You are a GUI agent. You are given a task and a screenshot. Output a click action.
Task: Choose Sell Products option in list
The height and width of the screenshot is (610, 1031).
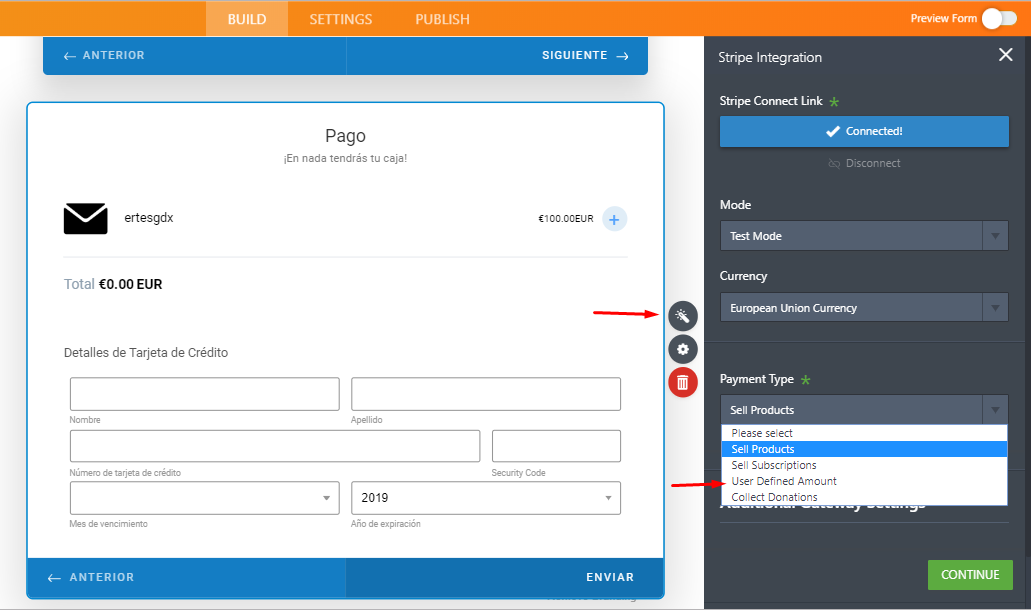pos(864,449)
